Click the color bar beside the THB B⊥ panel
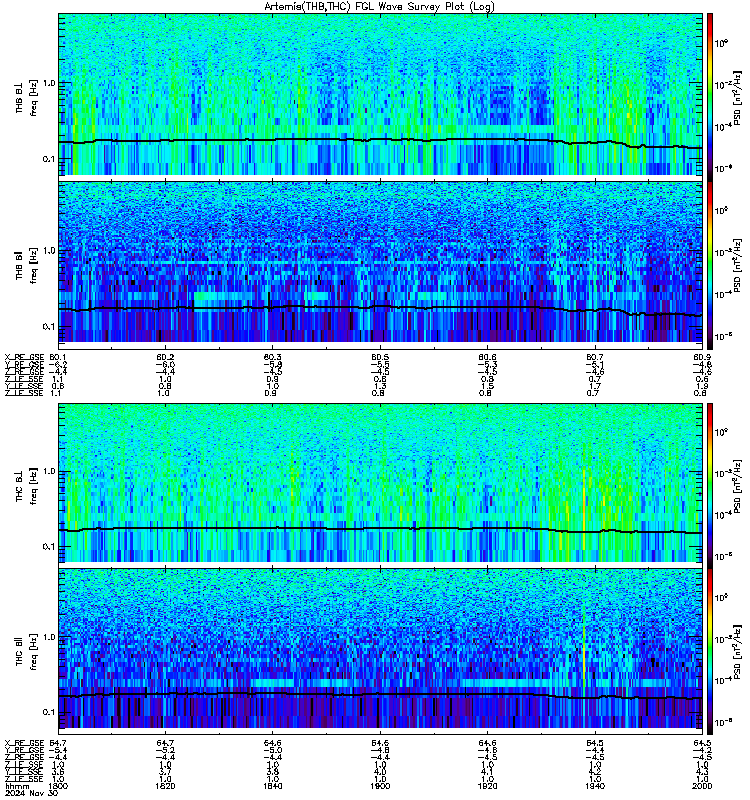 point(710,97)
